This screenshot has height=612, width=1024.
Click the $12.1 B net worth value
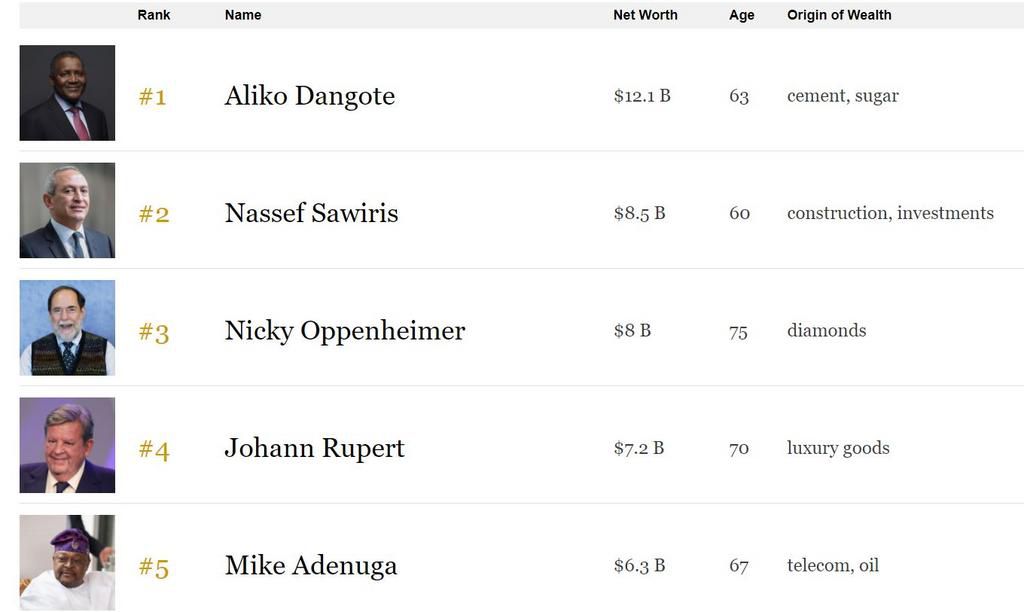[642, 96]
